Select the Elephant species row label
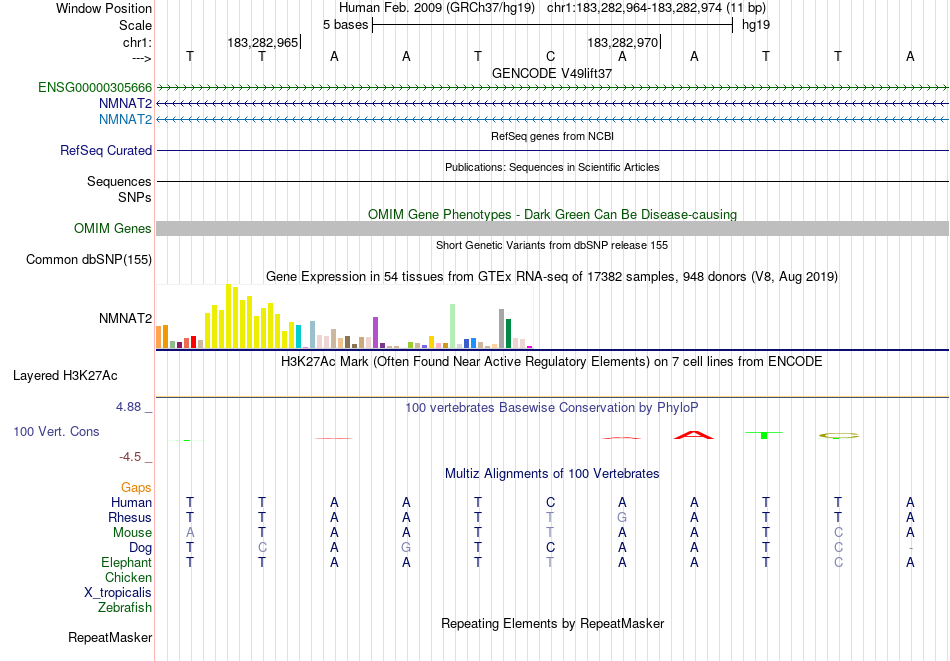The height and width of the screenshot is (661, 950). tap(127, 562)
